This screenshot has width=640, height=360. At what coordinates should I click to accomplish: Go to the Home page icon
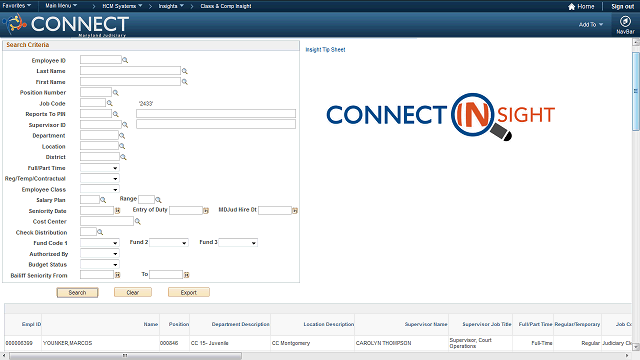pyautogui.click(x=571, y=7)
